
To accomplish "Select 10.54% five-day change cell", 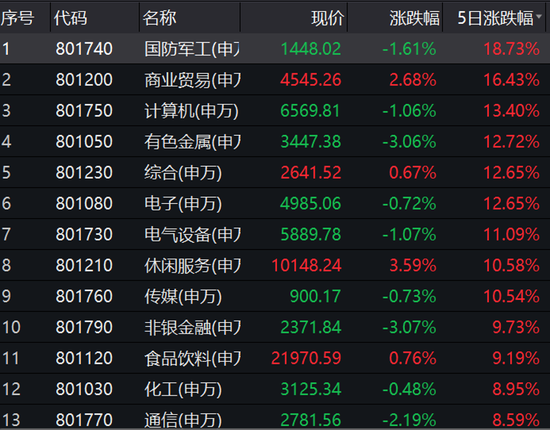I will tap(511, 296).
